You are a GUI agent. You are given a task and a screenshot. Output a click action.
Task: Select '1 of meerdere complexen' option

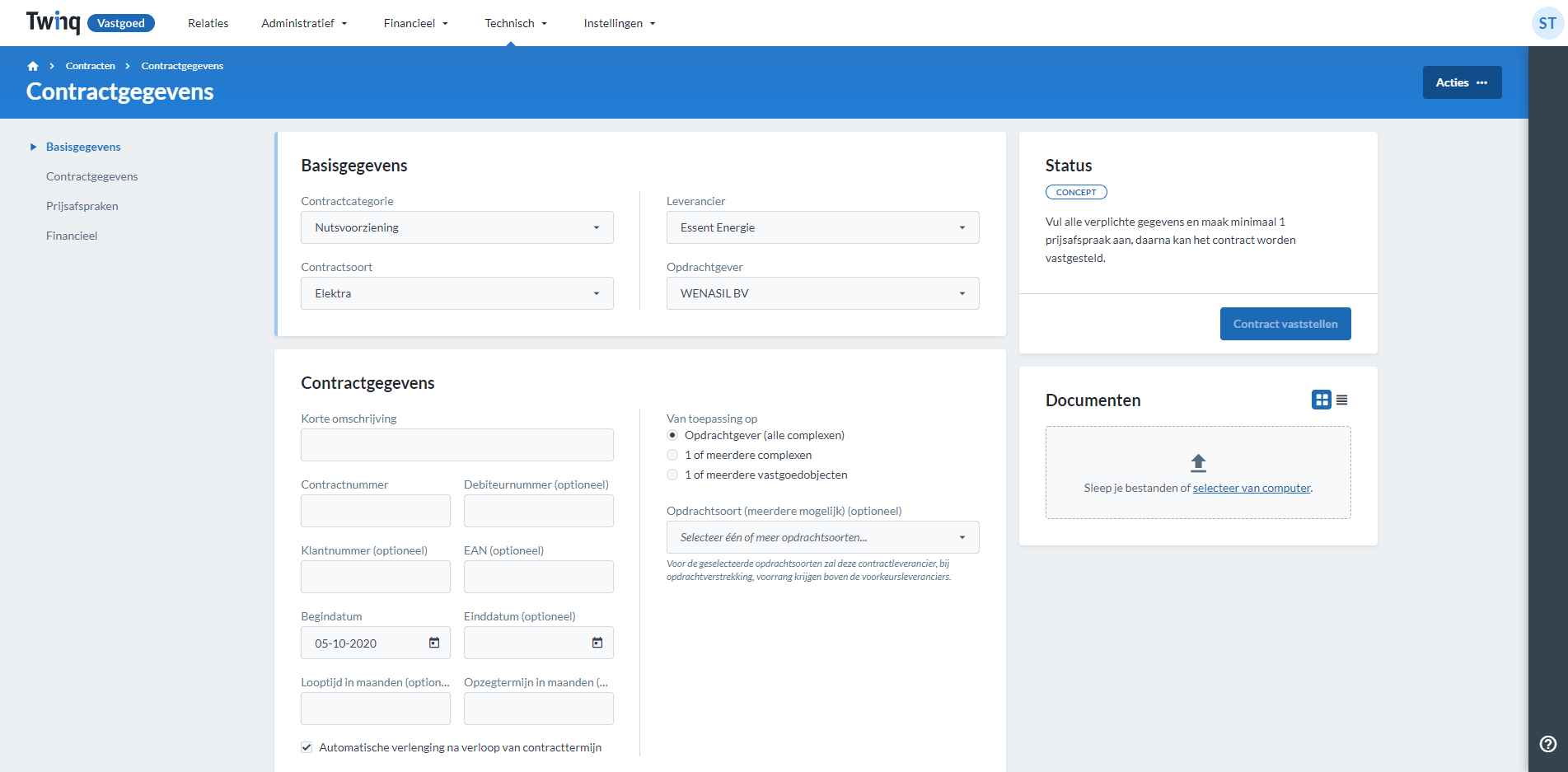(672, 455)
